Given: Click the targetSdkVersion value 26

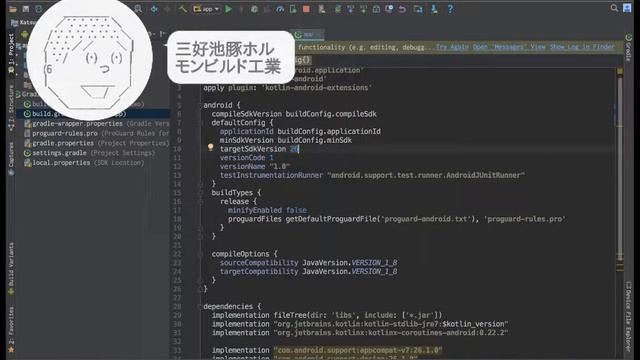Looking at the screenshot, I should pos(294,149).
